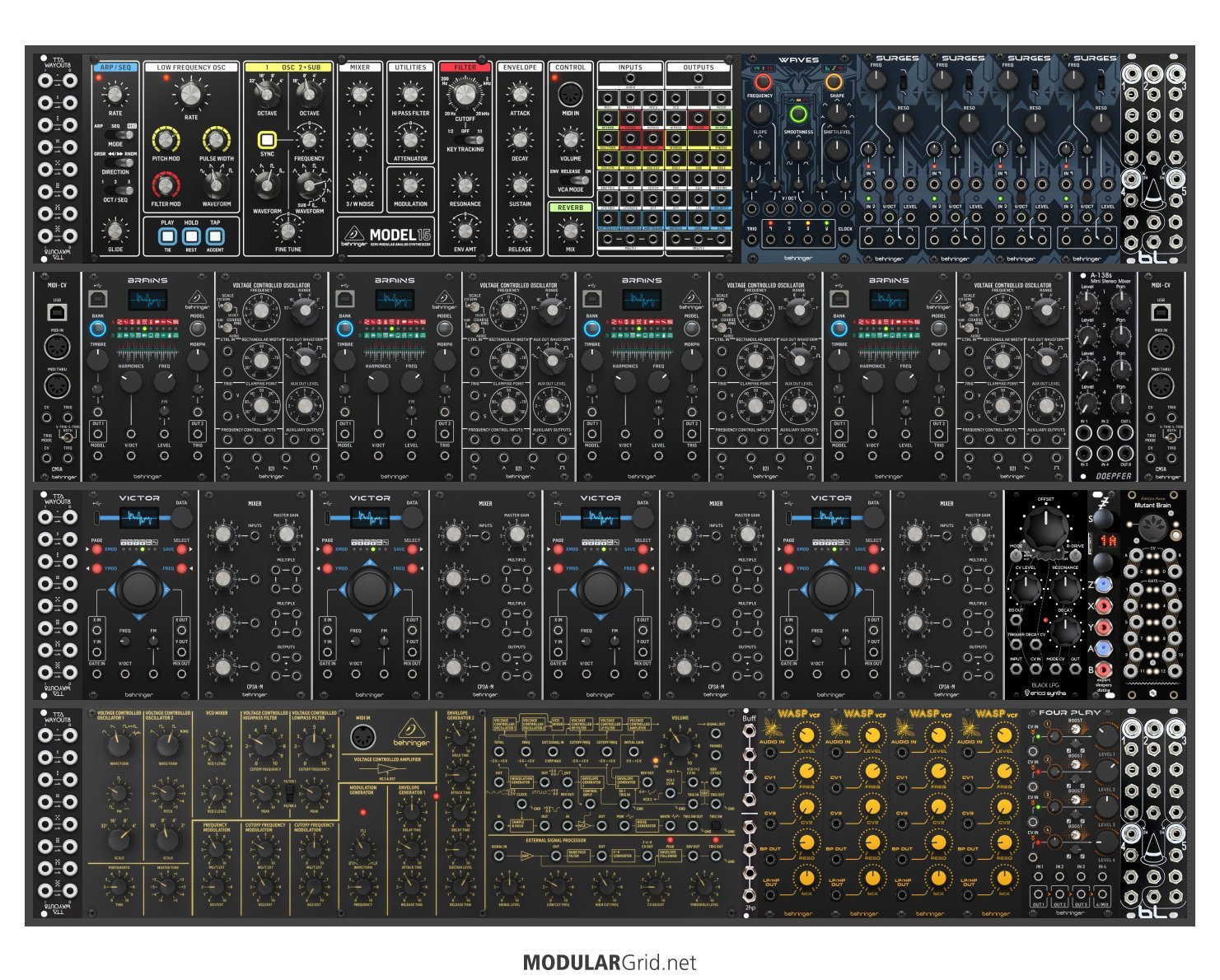
Task: Click the MIDI IN socket on Model 15
Action: click(x=570, y=95)
